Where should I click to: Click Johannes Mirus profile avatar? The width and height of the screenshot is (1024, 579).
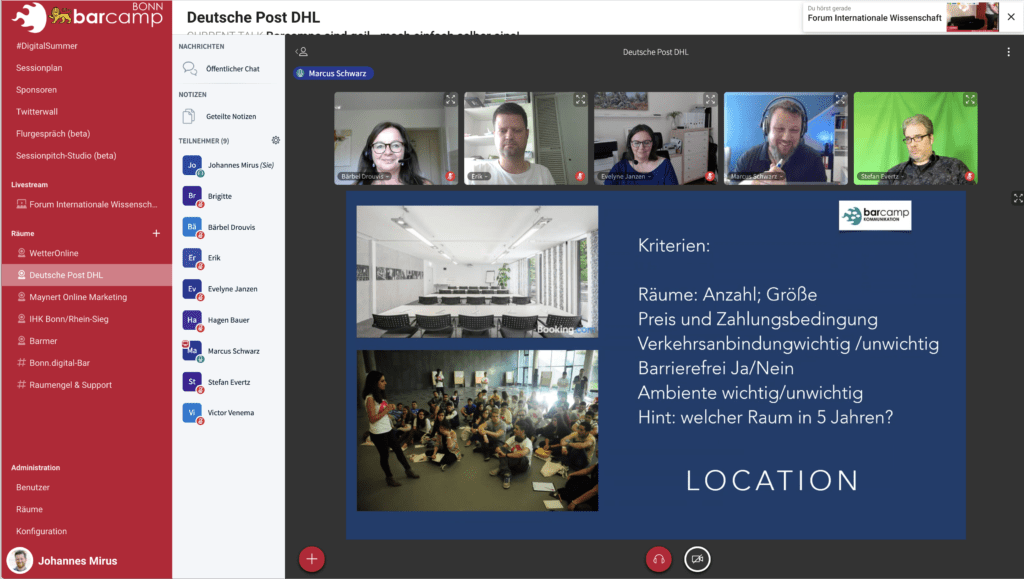tap(20, 561)
